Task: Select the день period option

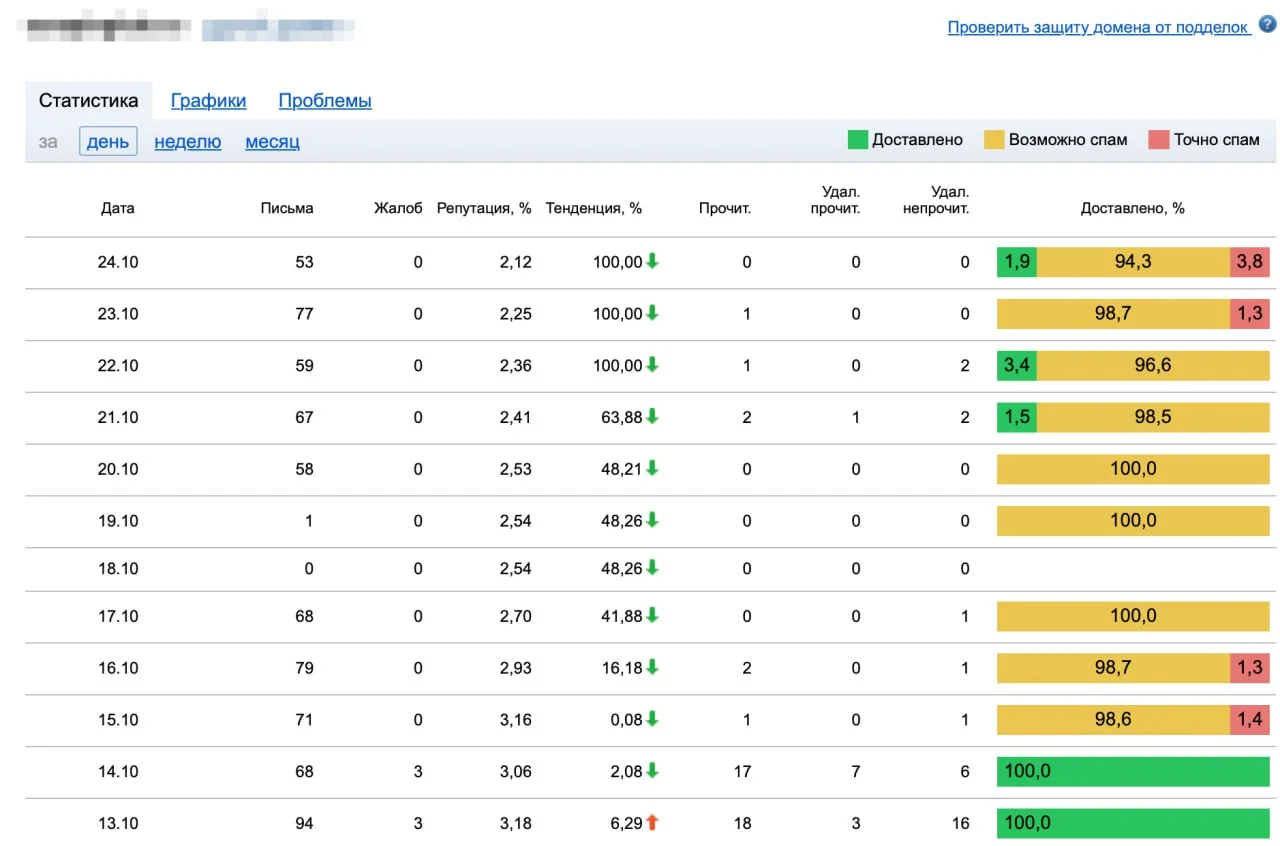Action: 108,141
